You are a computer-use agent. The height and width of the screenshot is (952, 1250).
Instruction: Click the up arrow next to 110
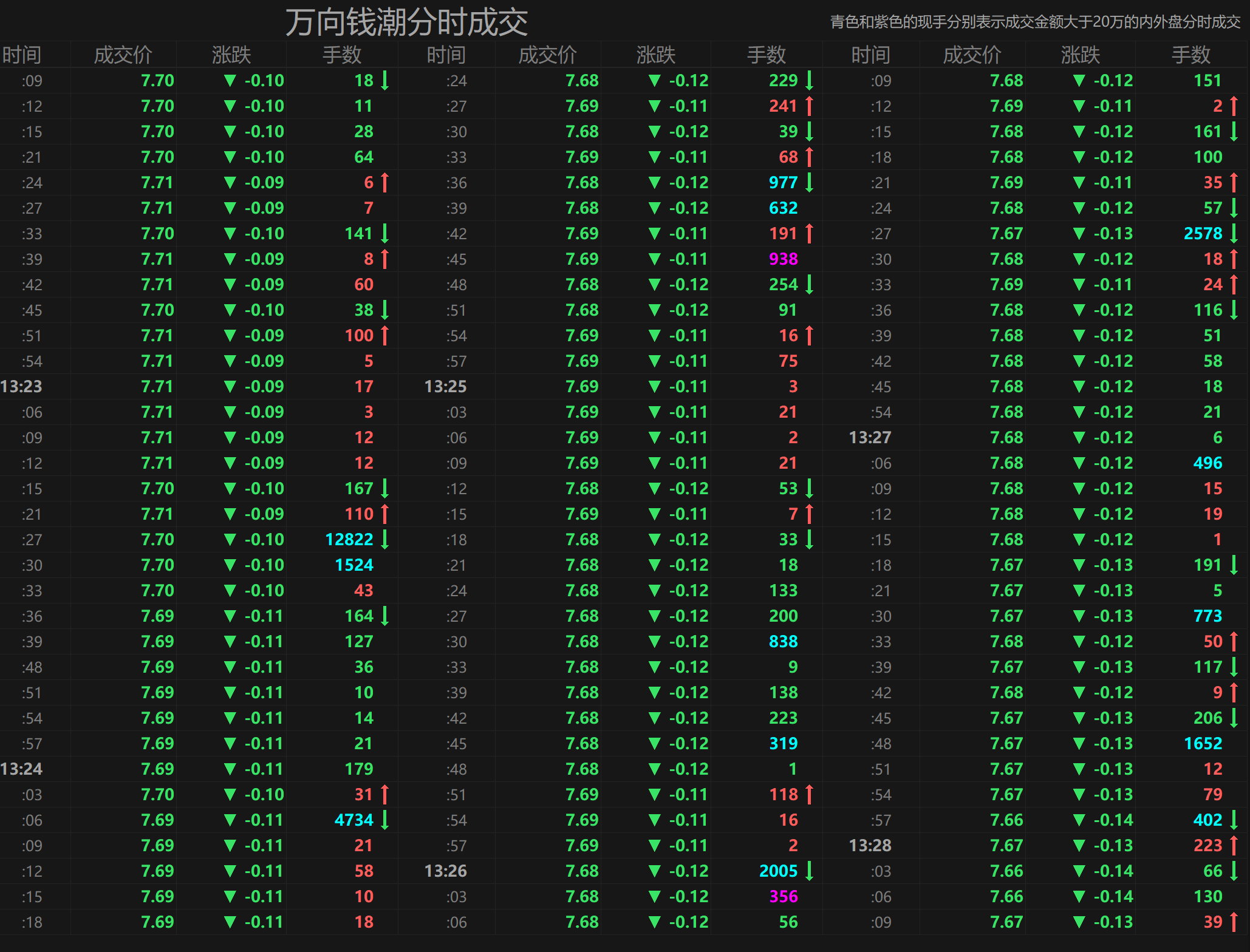(384, 514)
